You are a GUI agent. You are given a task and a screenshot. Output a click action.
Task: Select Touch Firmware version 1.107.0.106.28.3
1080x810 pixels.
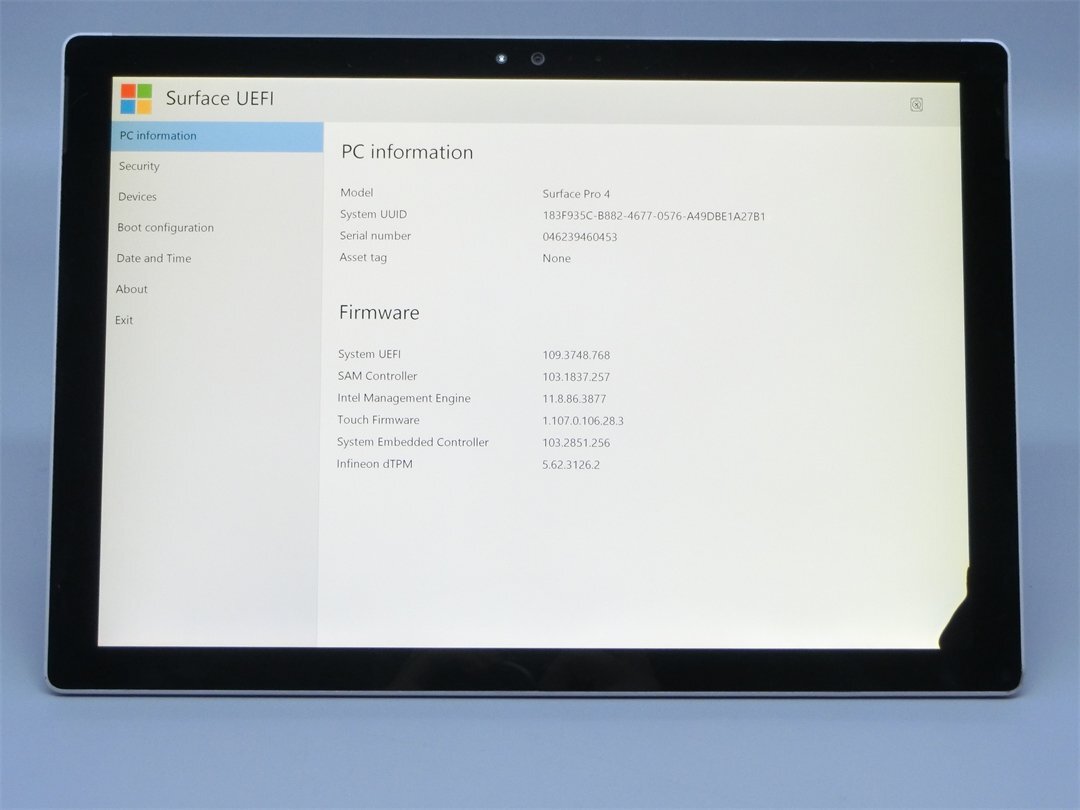(x=583, y=421)
